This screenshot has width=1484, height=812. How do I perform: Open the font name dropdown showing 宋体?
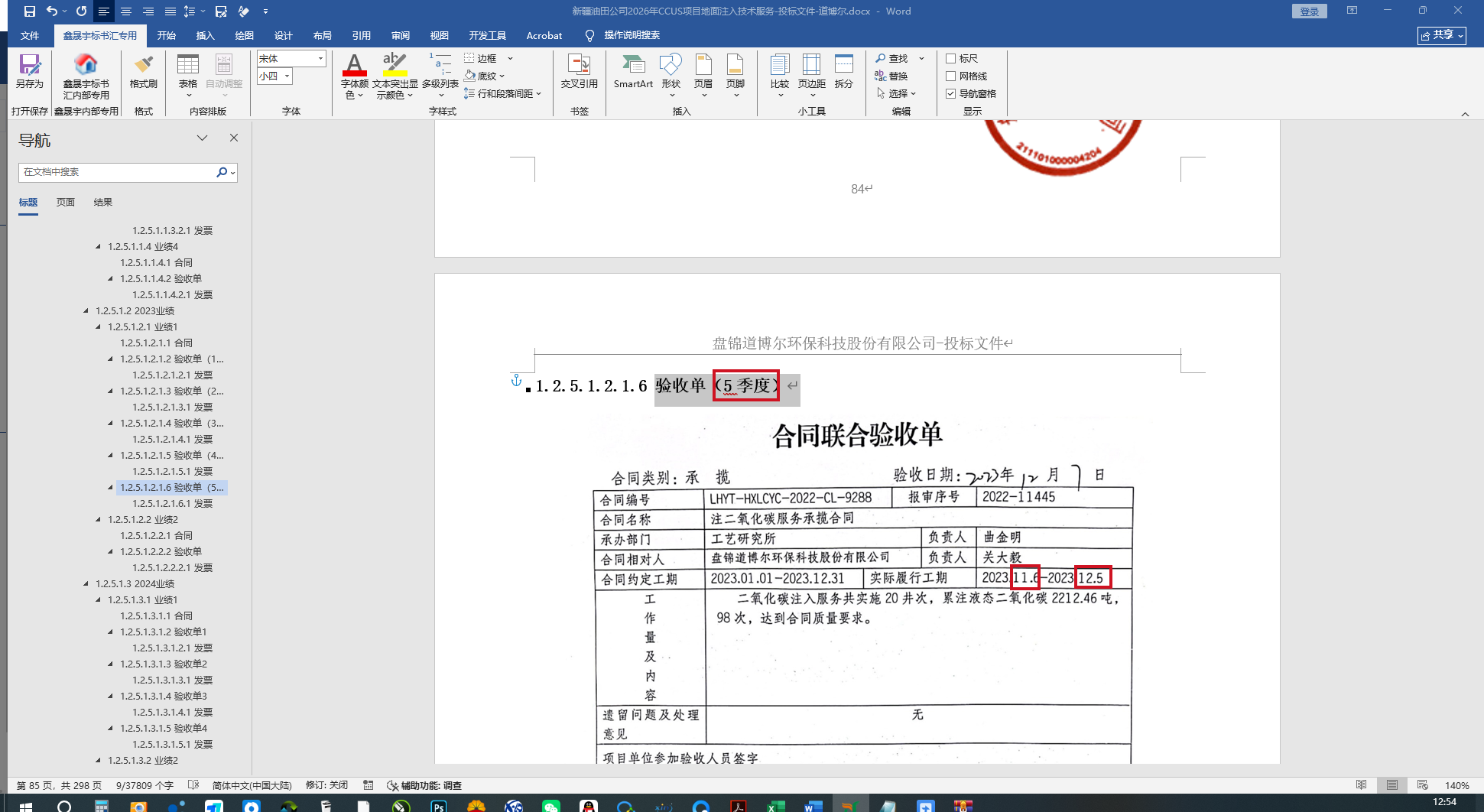[x=321, y=58]
